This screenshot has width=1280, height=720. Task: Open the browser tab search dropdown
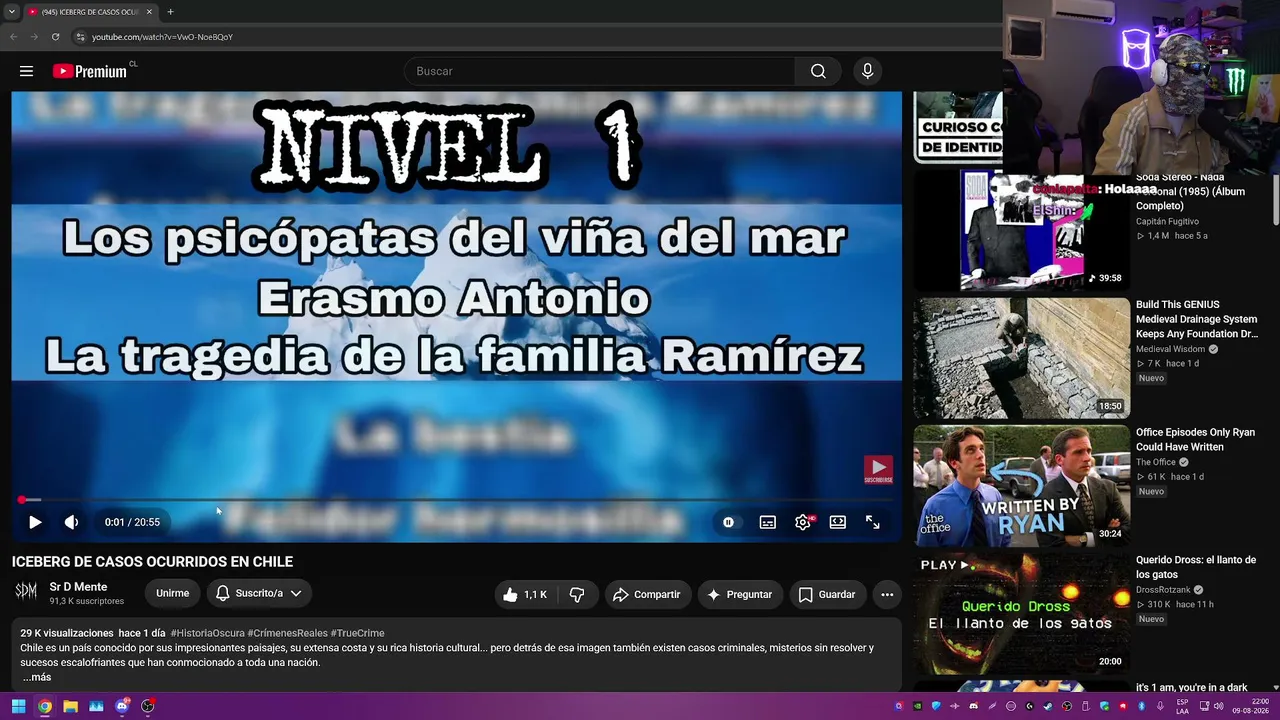[x=12, y=12]
